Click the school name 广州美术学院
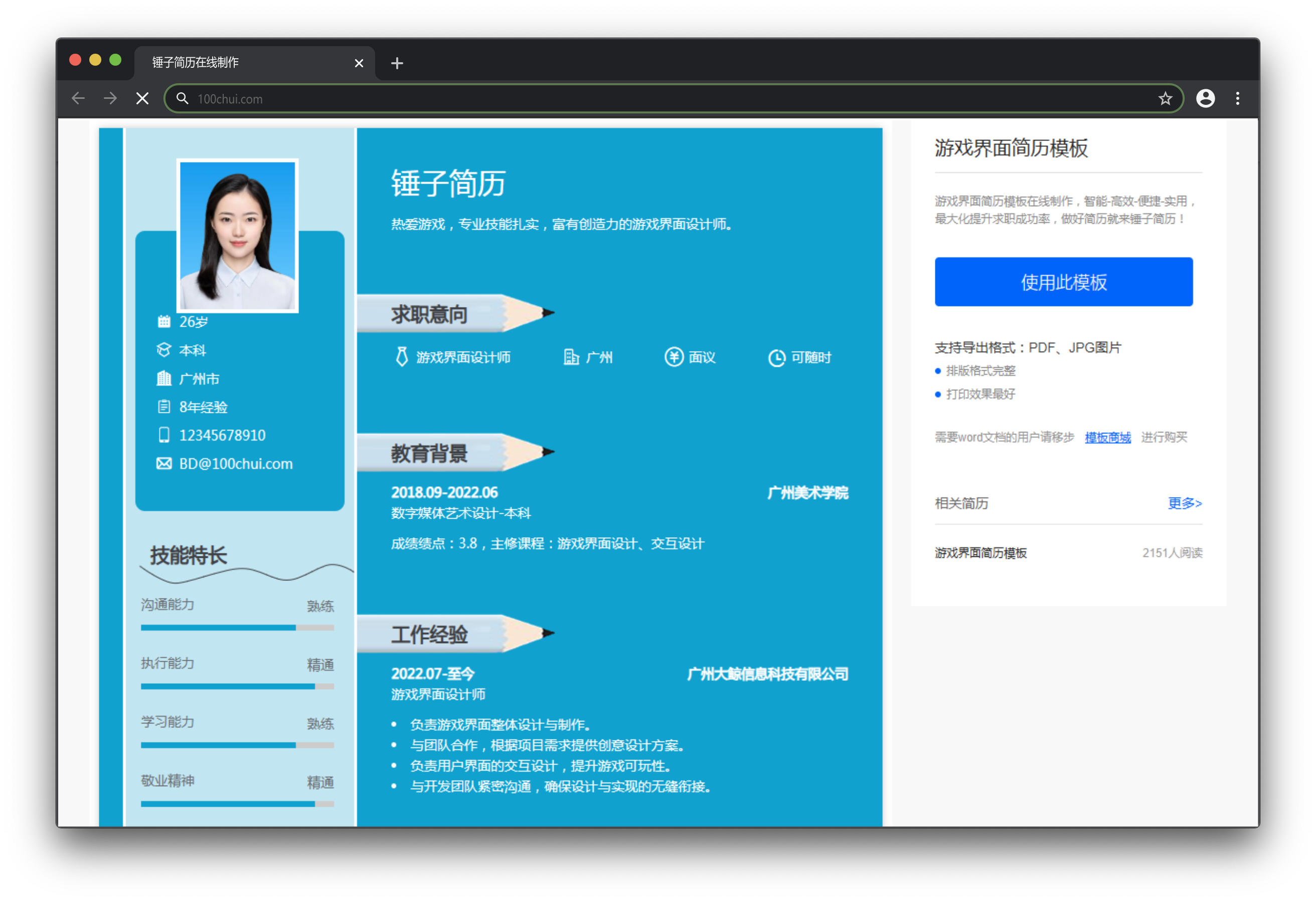 click(x=807, y=492)
